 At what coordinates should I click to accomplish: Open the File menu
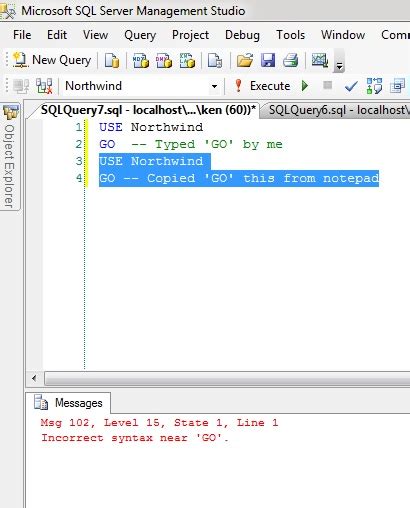click(22, 35)
